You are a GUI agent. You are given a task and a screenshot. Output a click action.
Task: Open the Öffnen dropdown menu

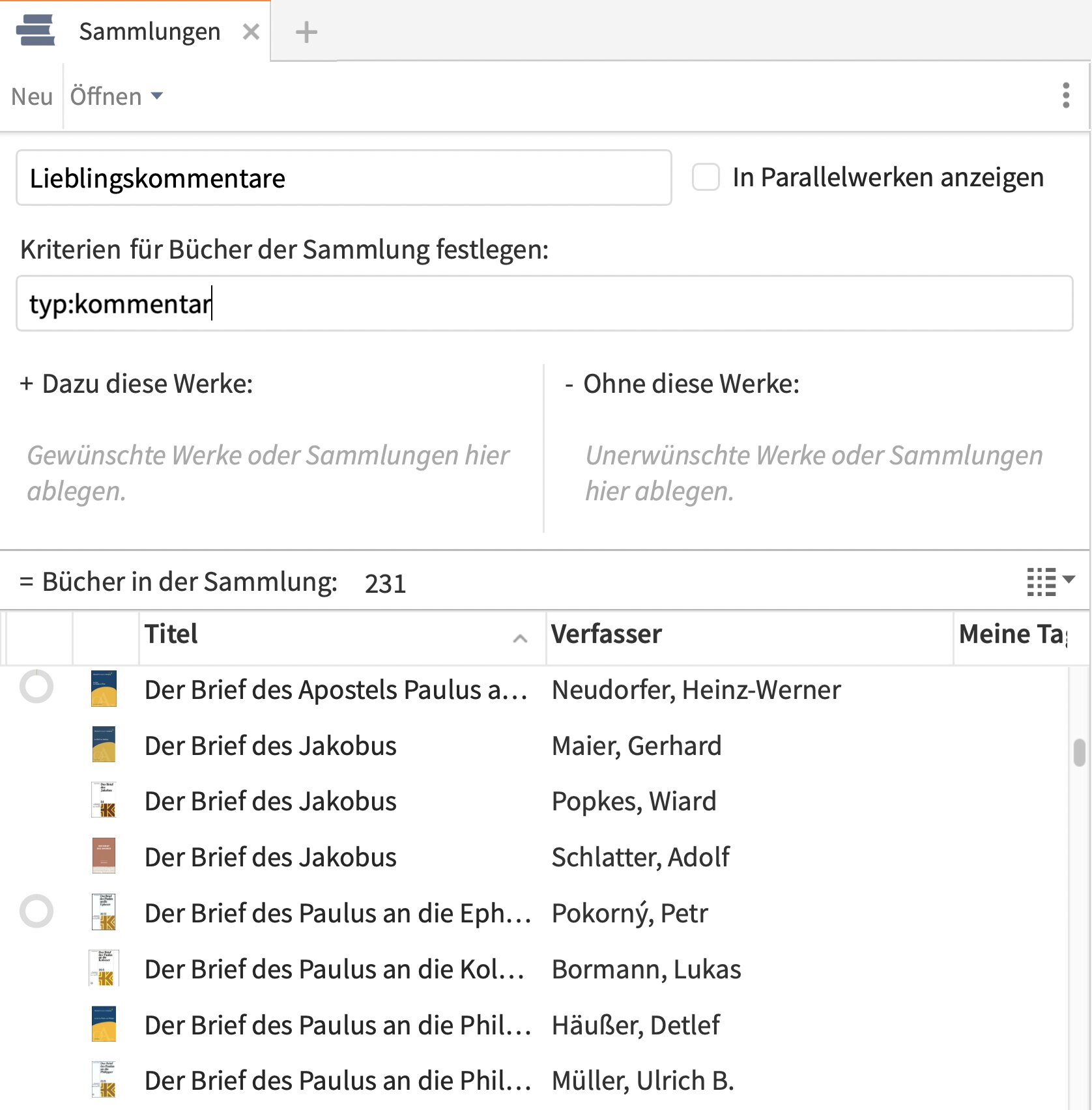116,96
